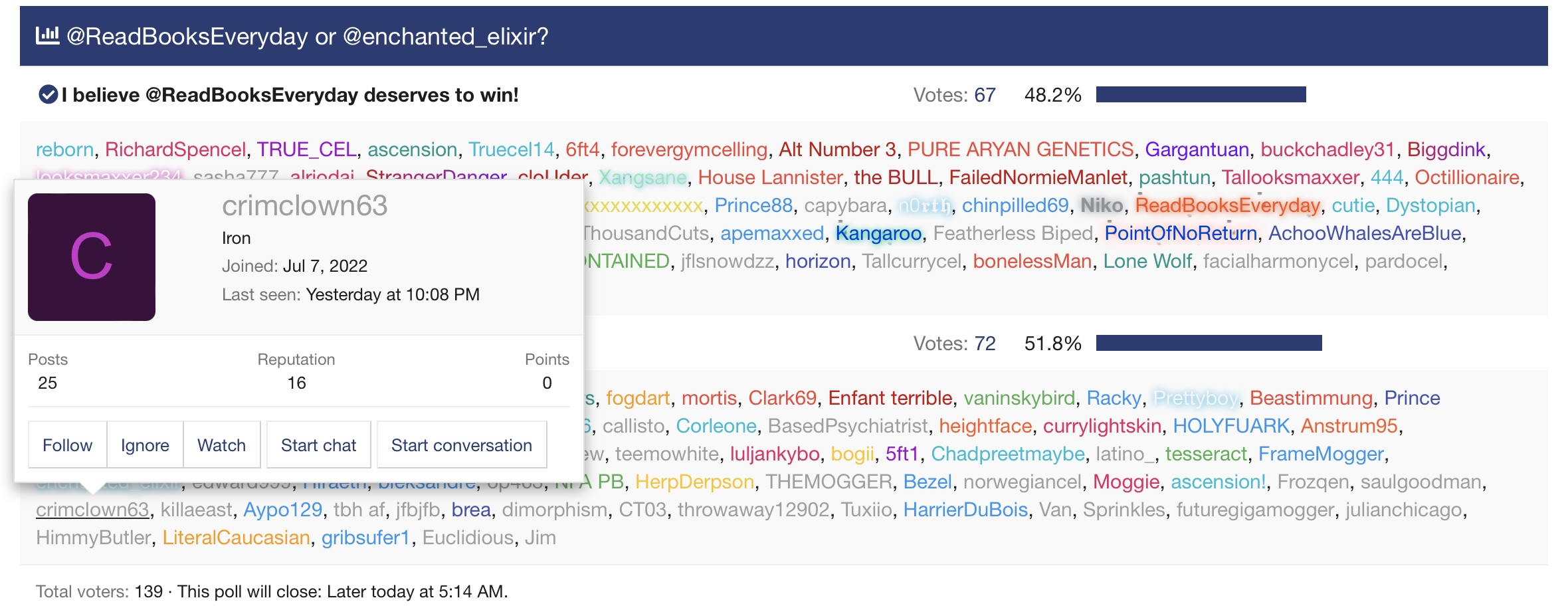This screenshot has height=610, width=1568.
Task: Follow the user crimclown63
Action: tap(67, 445)
